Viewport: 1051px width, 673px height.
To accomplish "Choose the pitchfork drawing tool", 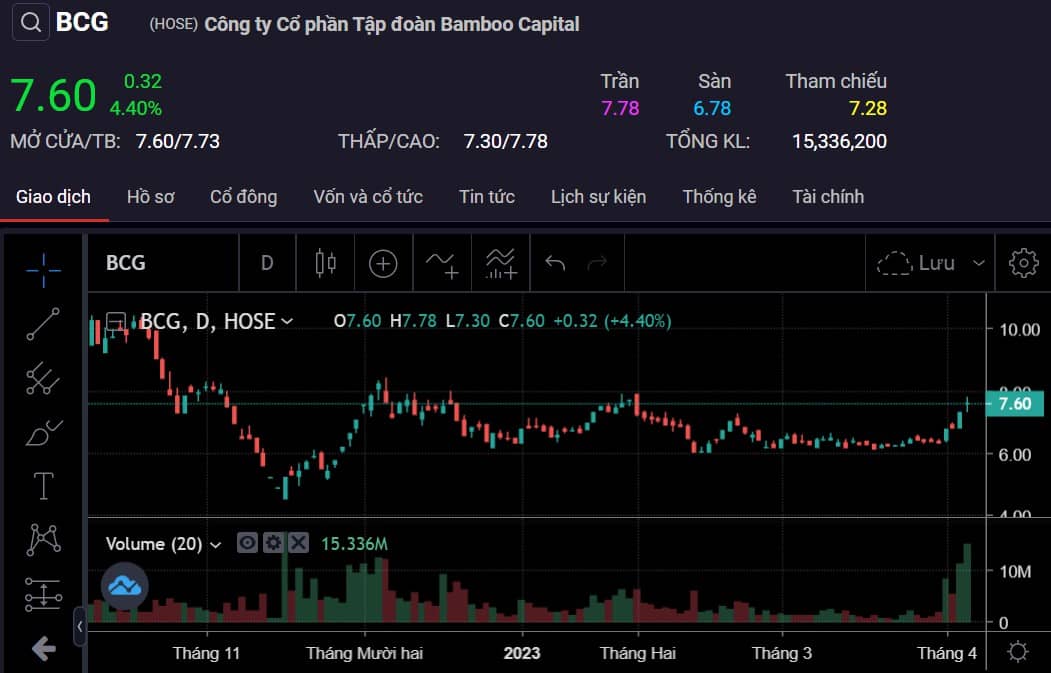I will tap(44, 379).
